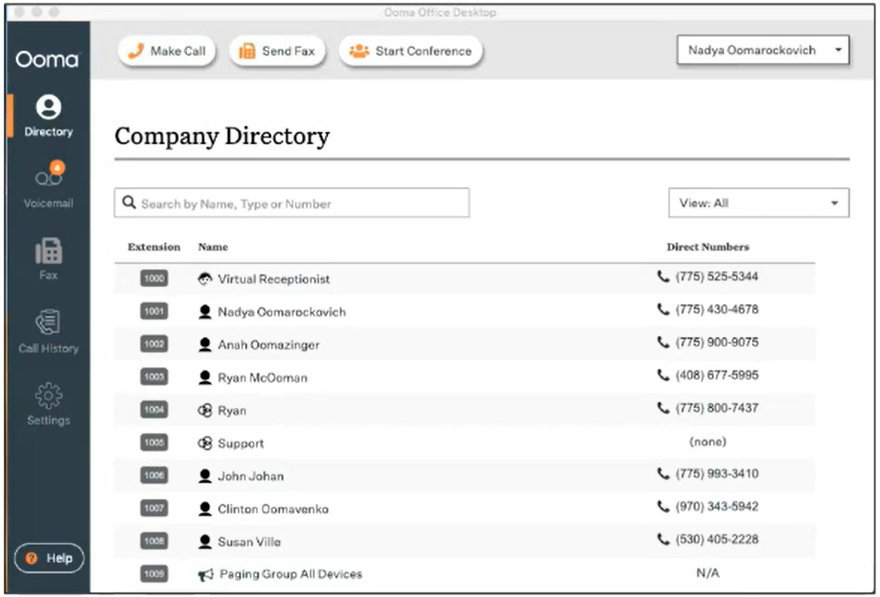Expand the View: All dropdown
Image resolution: width=880 pixels, height=597 pixels.
click(758, 203)
